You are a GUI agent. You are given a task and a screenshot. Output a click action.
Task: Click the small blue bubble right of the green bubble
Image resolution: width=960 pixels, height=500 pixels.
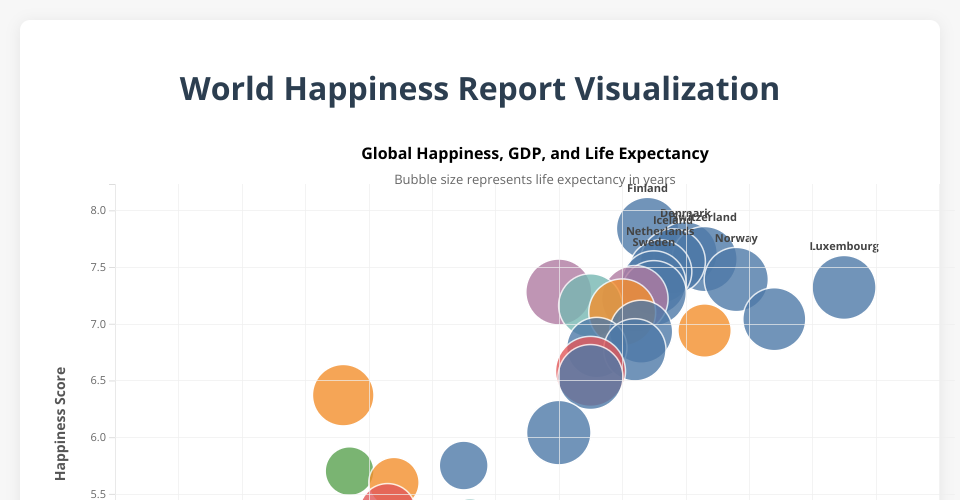(463, 465)
